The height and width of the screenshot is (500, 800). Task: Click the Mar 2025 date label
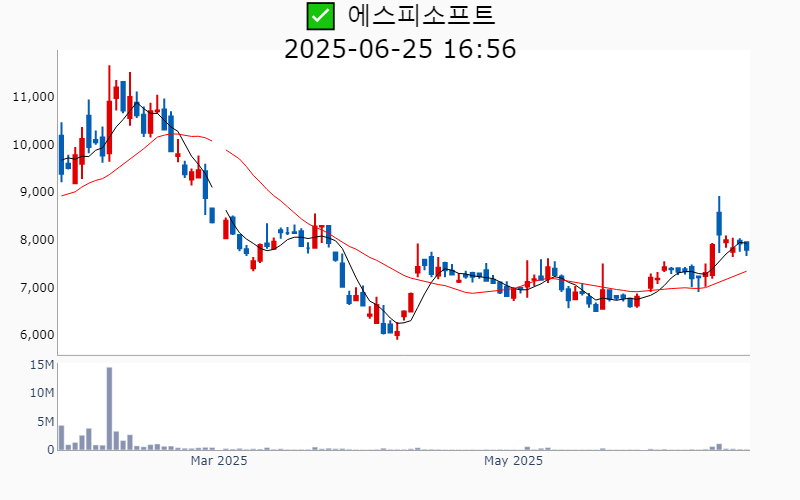point(219,461)
